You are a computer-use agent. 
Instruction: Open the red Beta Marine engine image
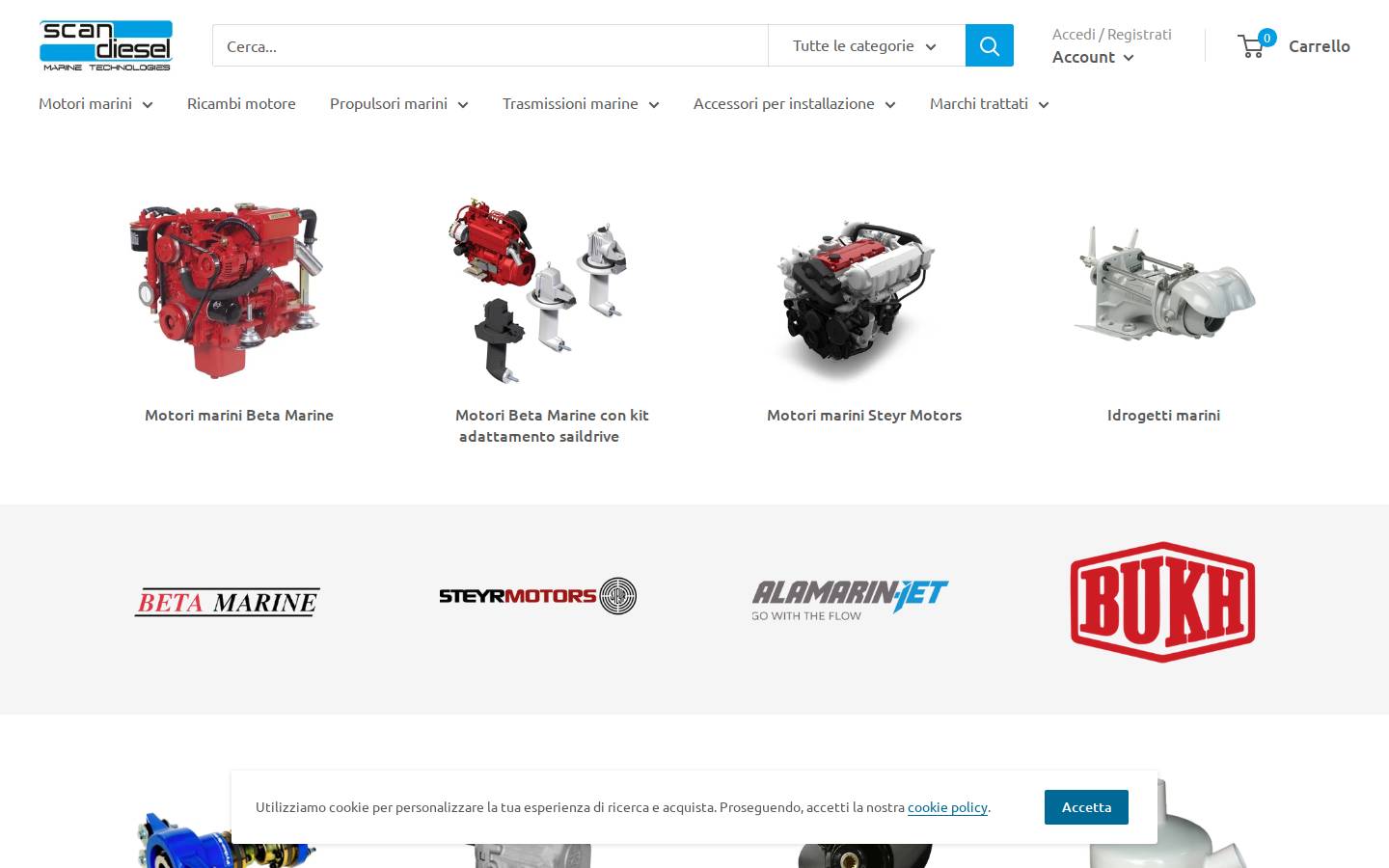point(226,290)
